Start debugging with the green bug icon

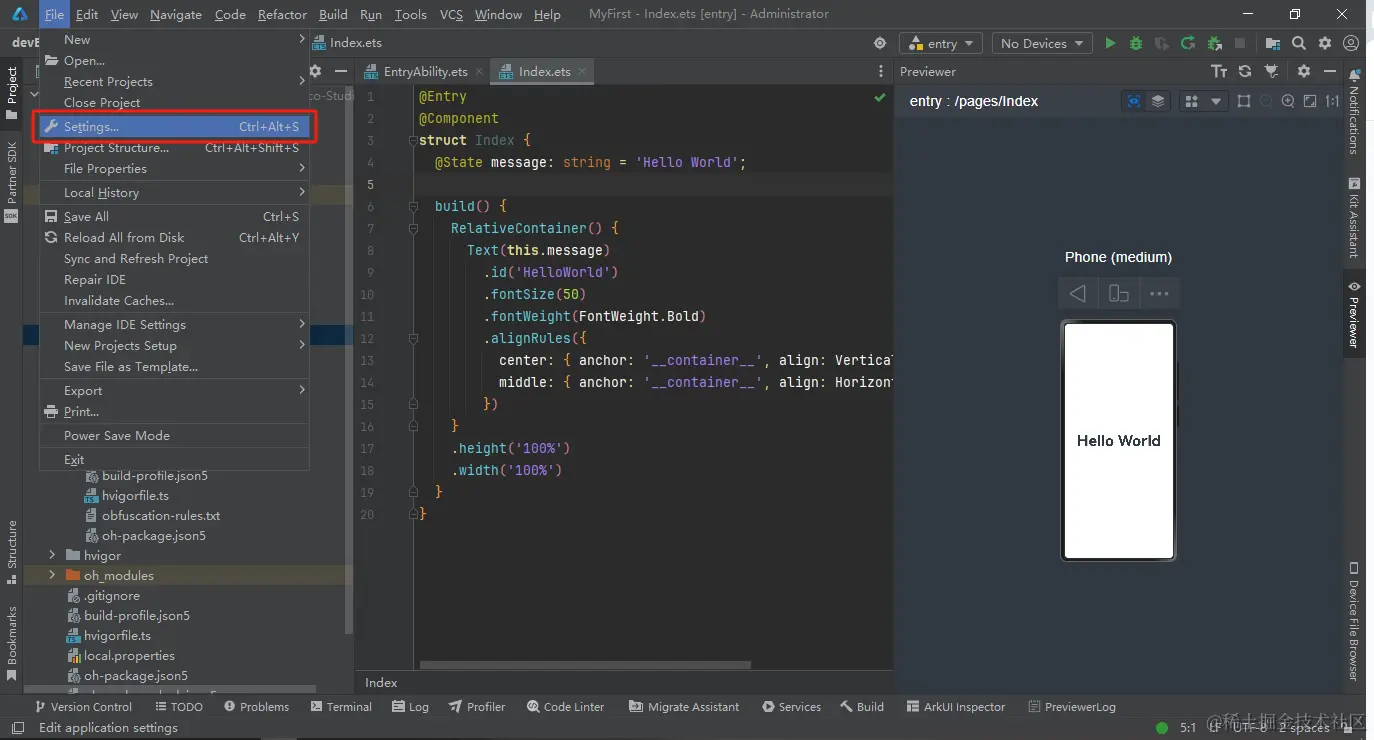(1136, 43)
